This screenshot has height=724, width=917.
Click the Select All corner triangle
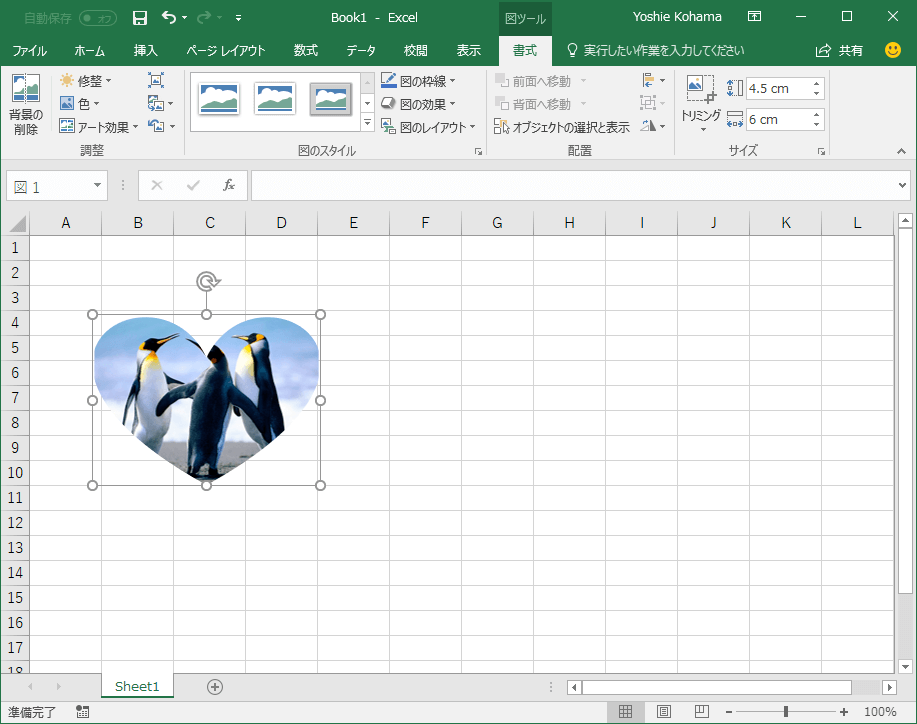click(18, 223)
